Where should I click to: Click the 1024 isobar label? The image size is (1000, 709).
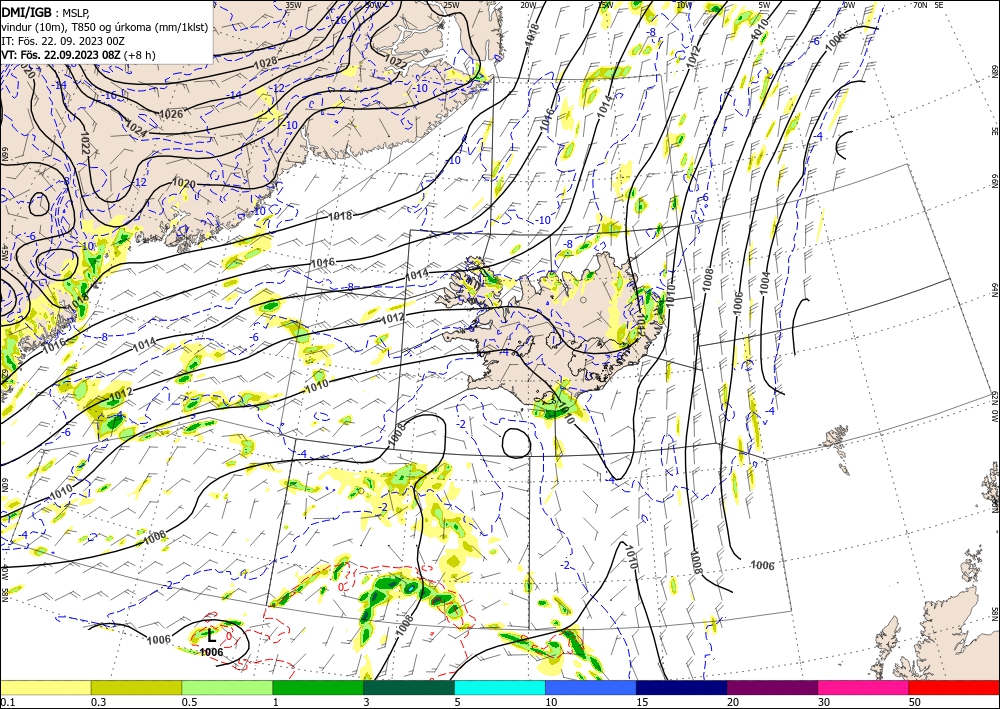pos(134,128)
